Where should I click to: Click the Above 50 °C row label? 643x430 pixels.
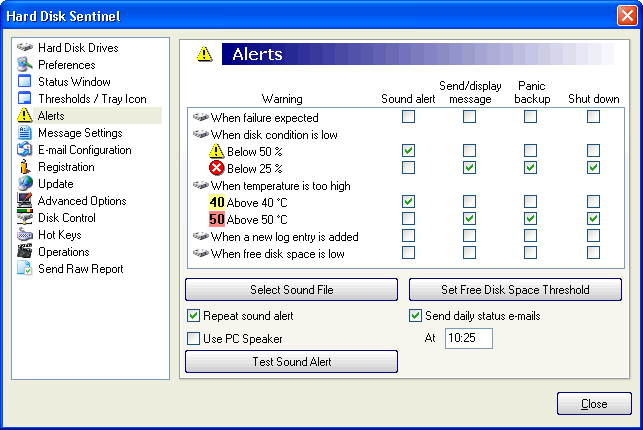pos(257,220)
